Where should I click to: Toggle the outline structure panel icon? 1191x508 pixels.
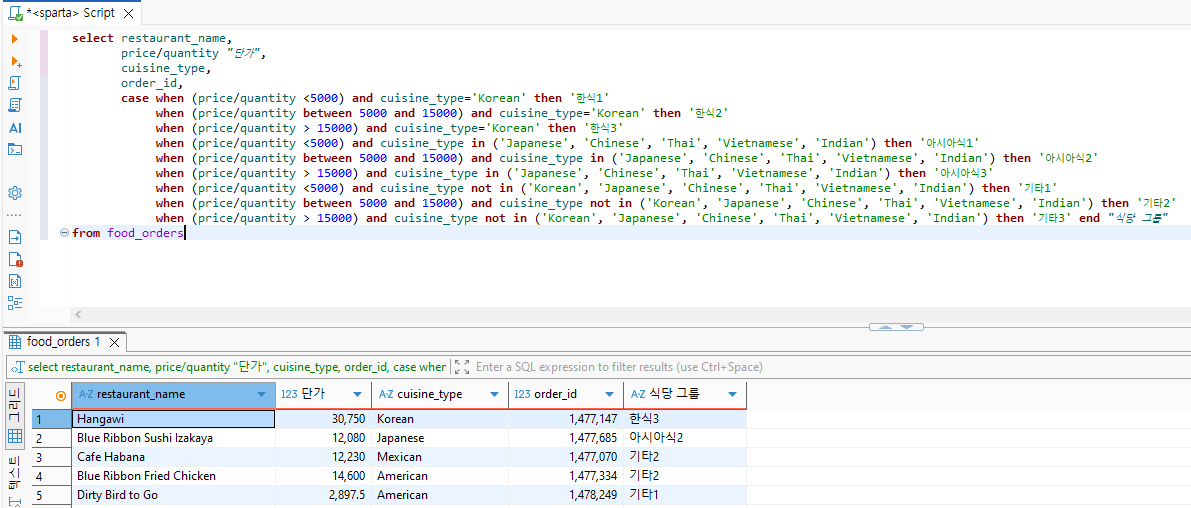[14, 302]
